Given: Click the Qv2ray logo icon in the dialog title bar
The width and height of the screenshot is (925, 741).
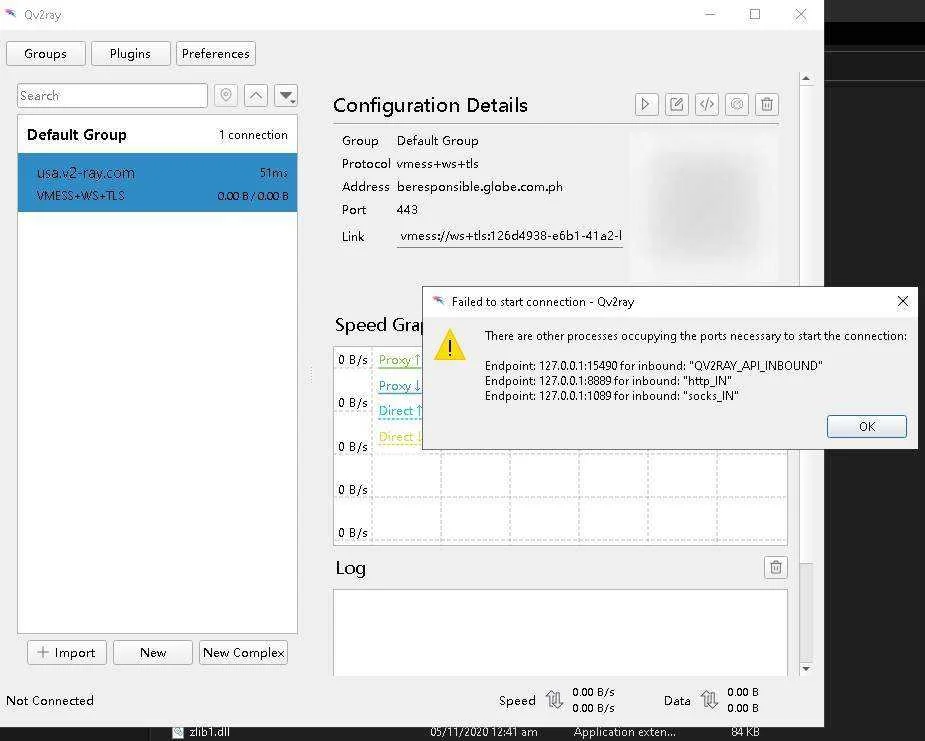Looking at the screenshot, I should (438, 301).
